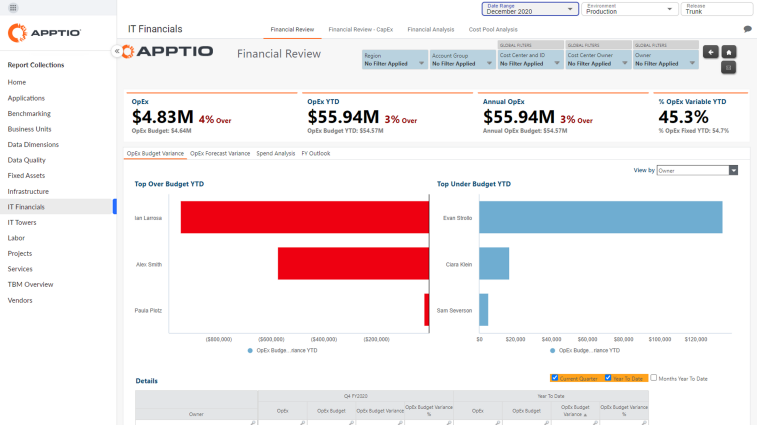Click the Annual OpEx card title
This screenshot has height=425, width=757.
pyautogui.click(x=504, y=101)
